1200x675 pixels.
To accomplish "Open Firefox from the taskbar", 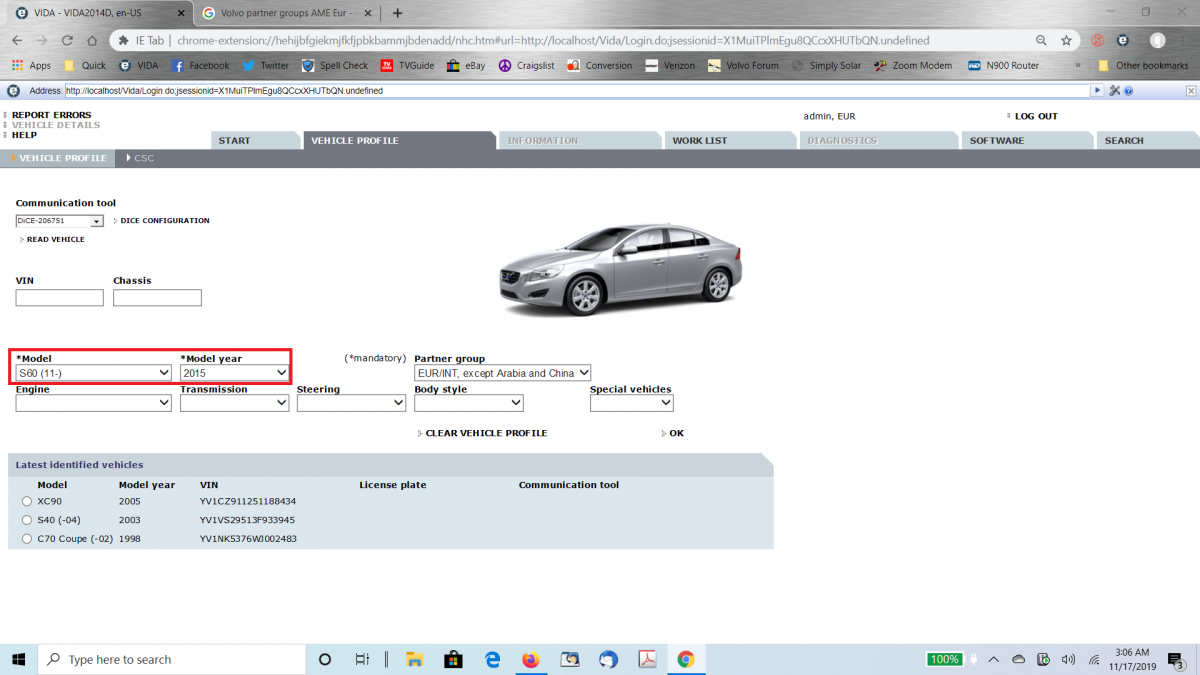I will point(531,659).
